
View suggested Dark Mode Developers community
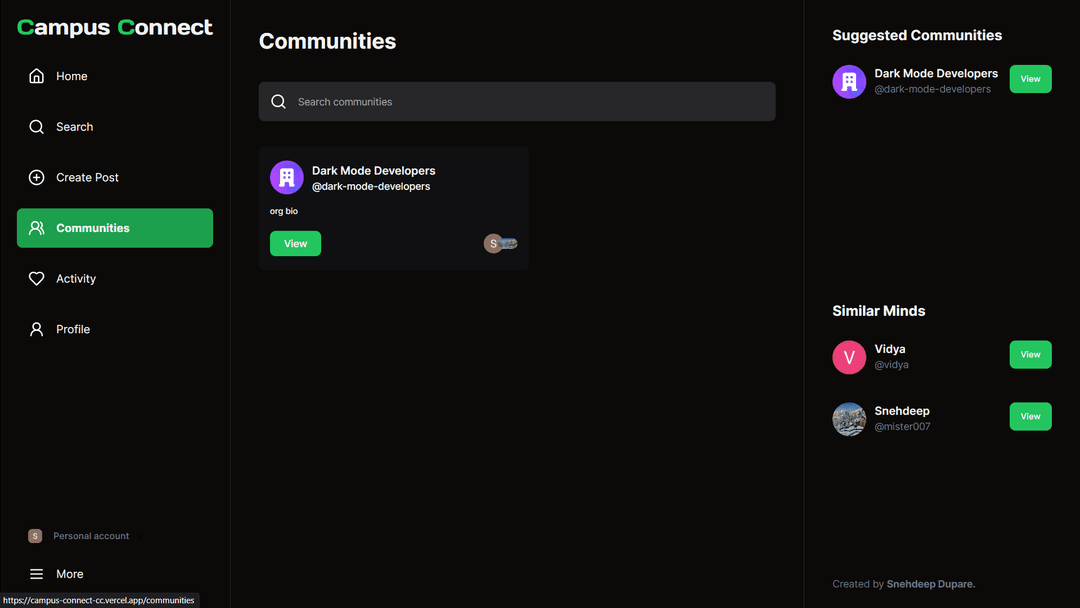1030,79
